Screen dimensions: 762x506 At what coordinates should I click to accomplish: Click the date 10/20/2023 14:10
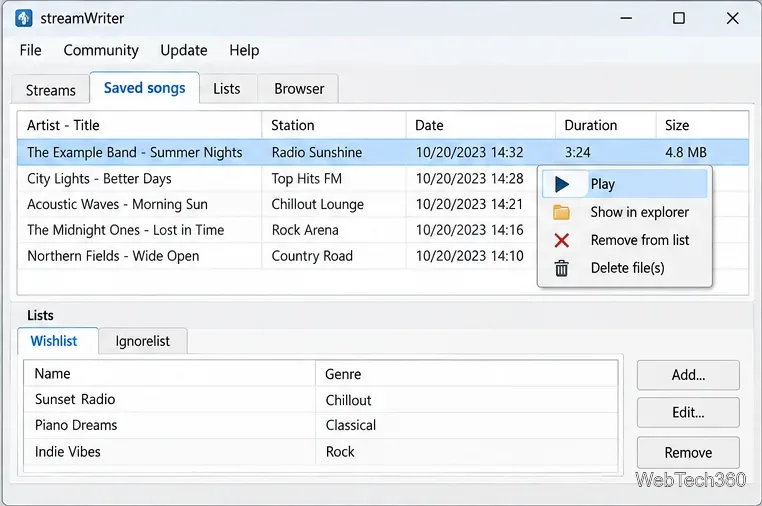pyautogui.click(x=469, y=256)
